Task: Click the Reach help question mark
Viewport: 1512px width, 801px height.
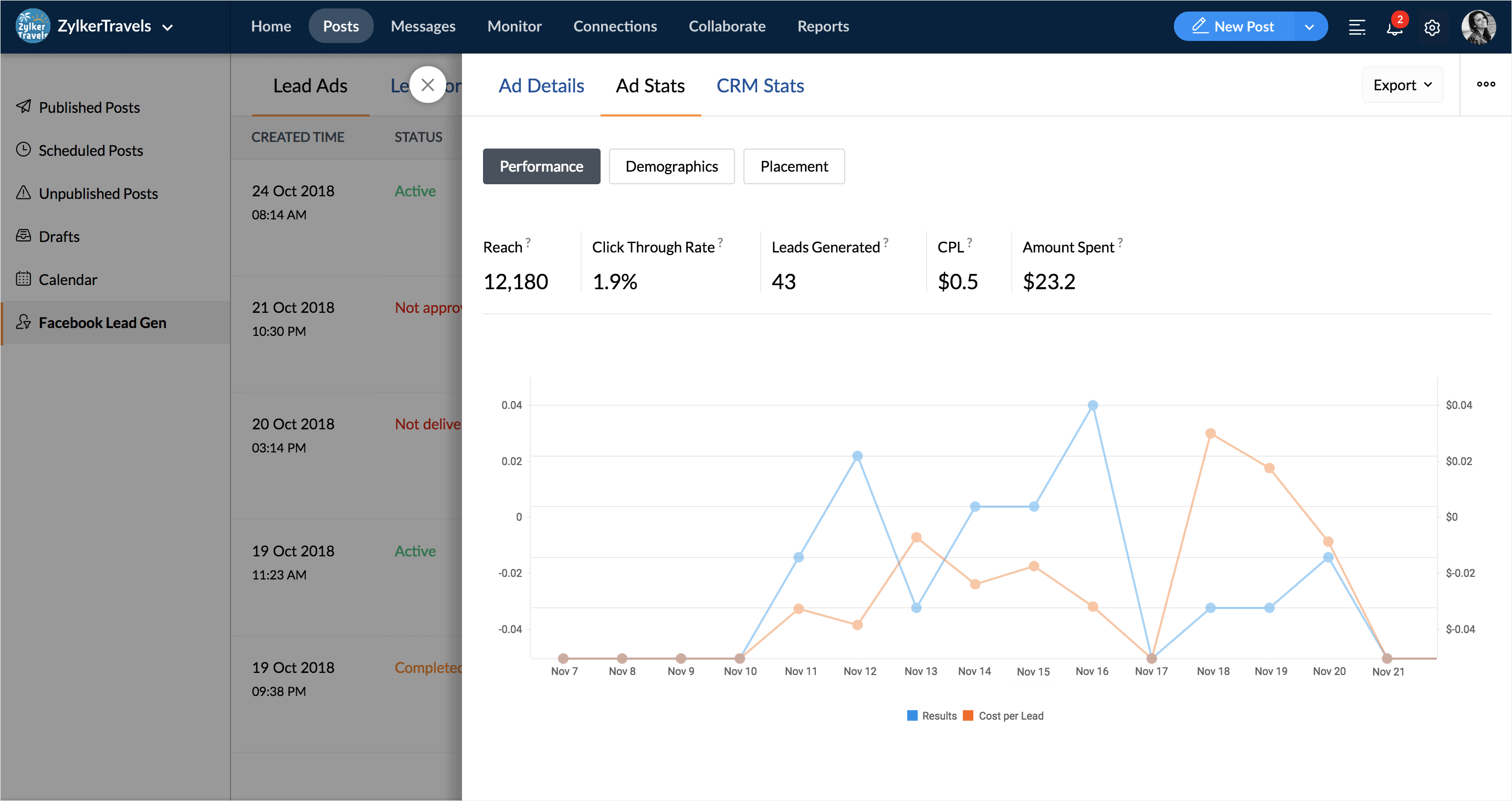Action: pyautogui.click(x=528, y=242)
